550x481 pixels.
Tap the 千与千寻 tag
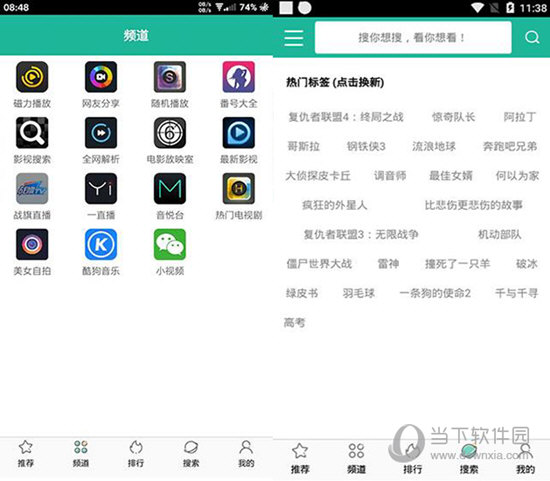(516, 293)
